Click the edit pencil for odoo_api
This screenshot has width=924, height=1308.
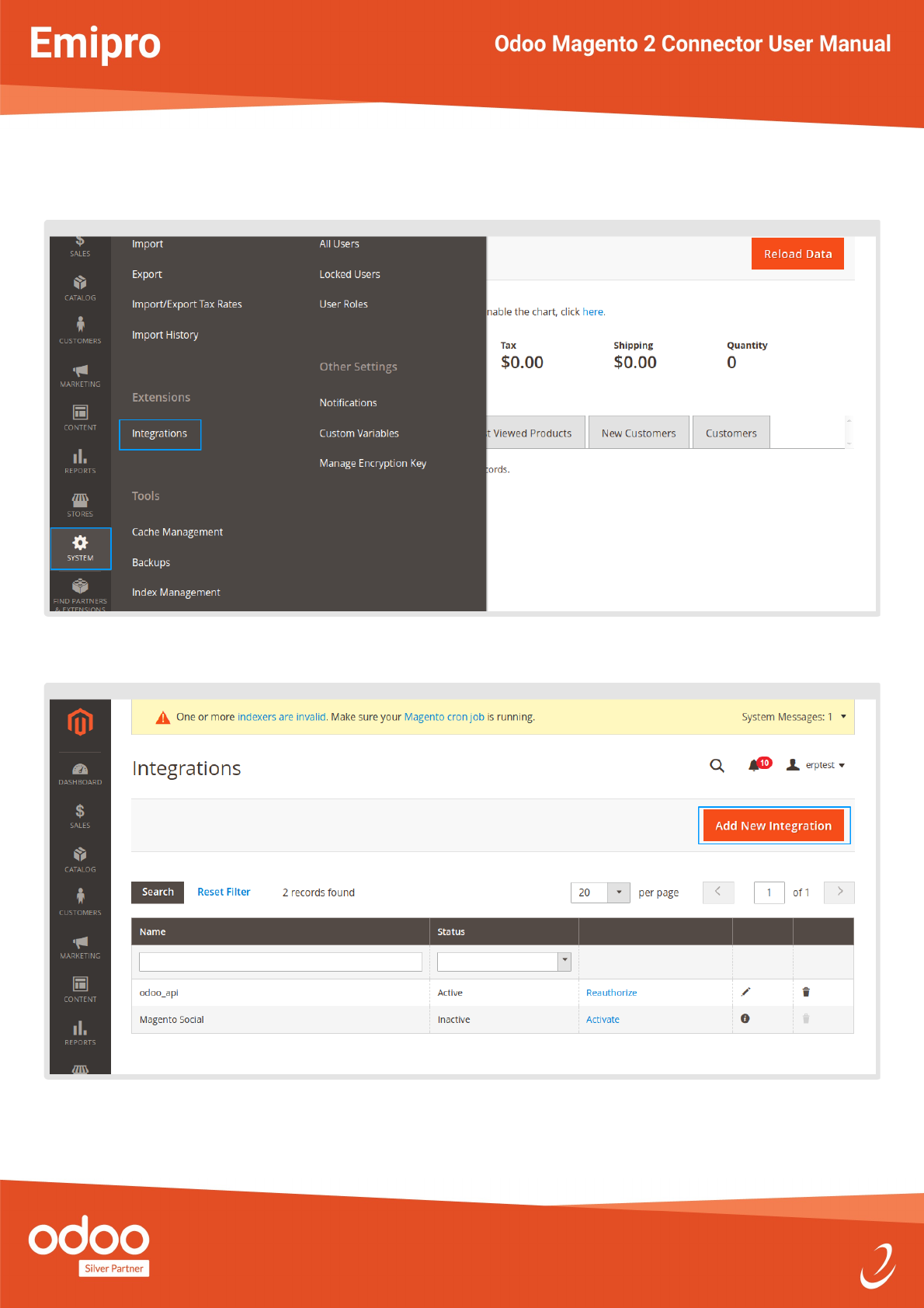pos(745,992)
